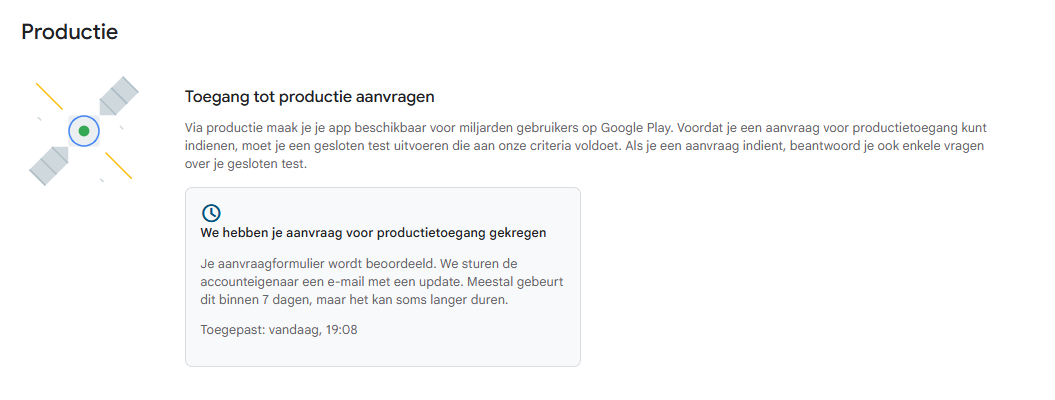The width and height of the screenshot is (1055, 400).
Task: Click the yellow line below the satellite
Action: click(x=118, y=165)
